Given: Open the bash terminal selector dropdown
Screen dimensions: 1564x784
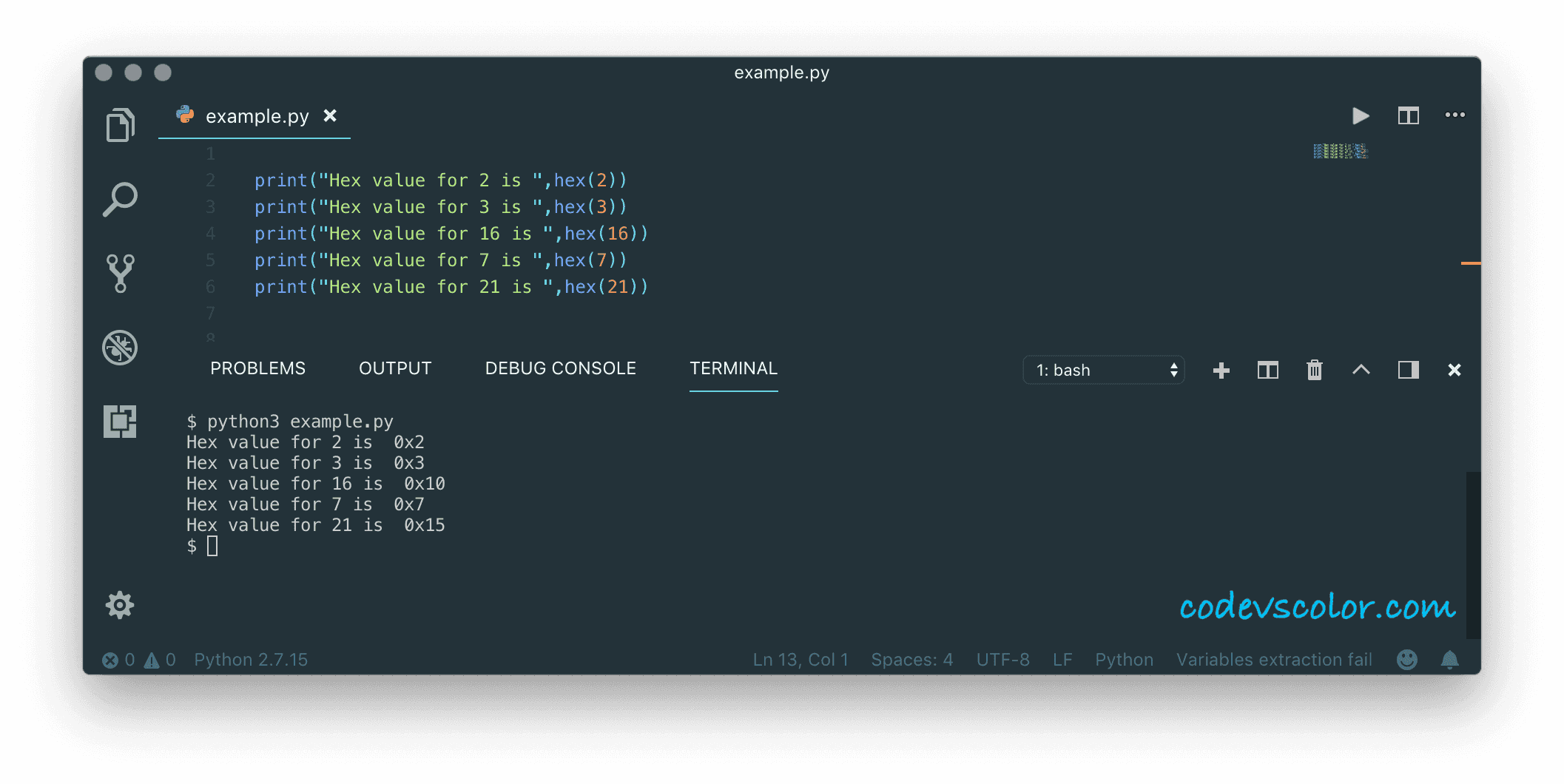Looking at the screenshot, I should [1103, 370].
